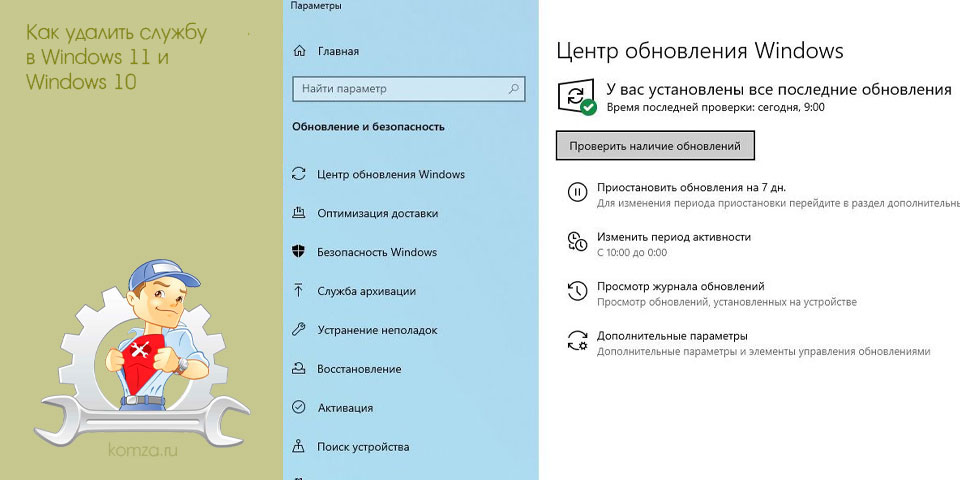
Task: Click the active hours clock icon
Action: (577, 241)
